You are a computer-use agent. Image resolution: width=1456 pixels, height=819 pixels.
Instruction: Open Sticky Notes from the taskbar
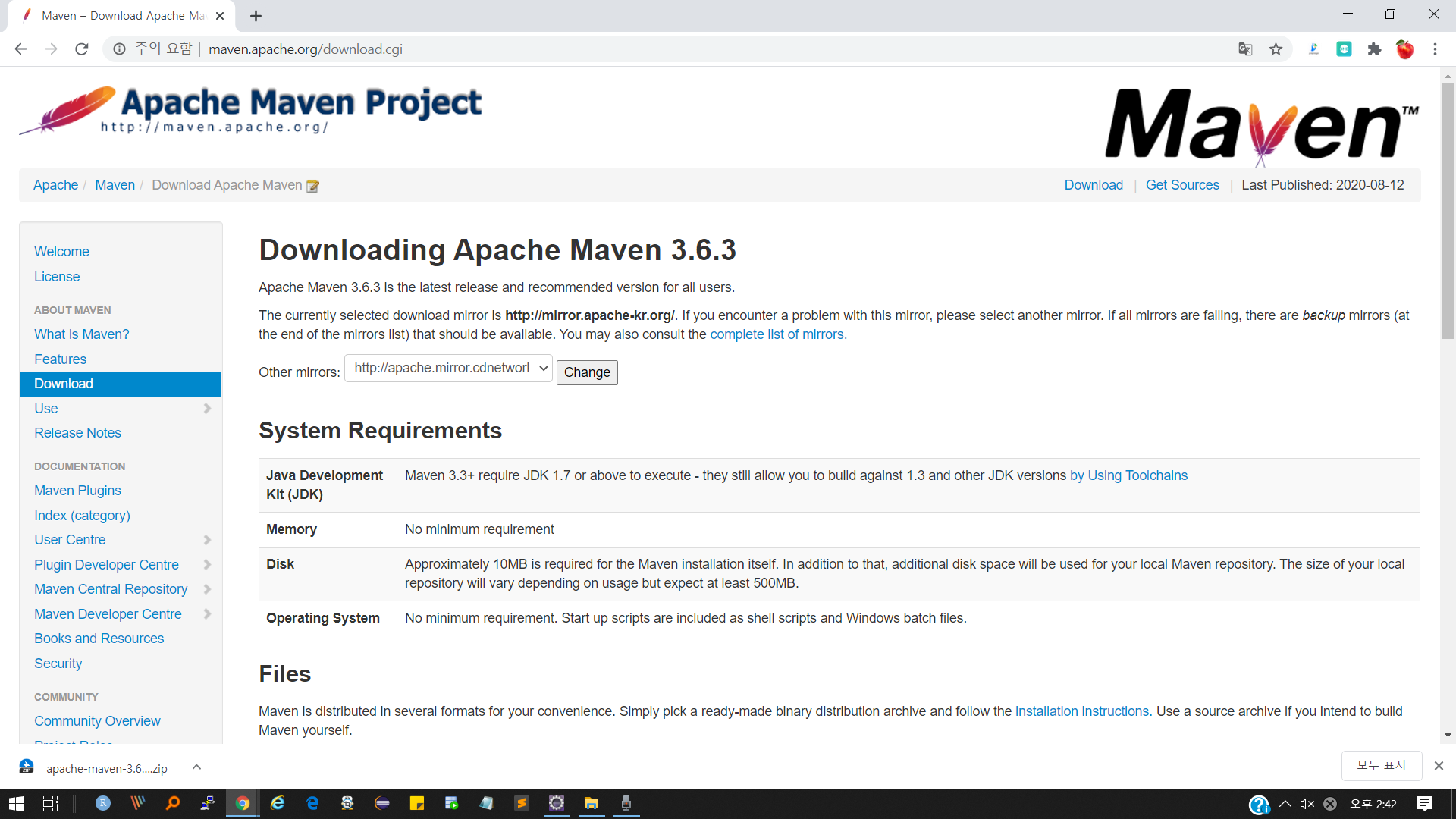417,804
